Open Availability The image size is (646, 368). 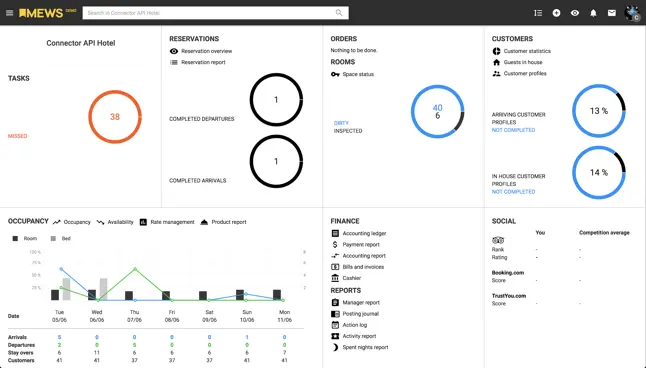pyautogui.click(x=120, y=222)
